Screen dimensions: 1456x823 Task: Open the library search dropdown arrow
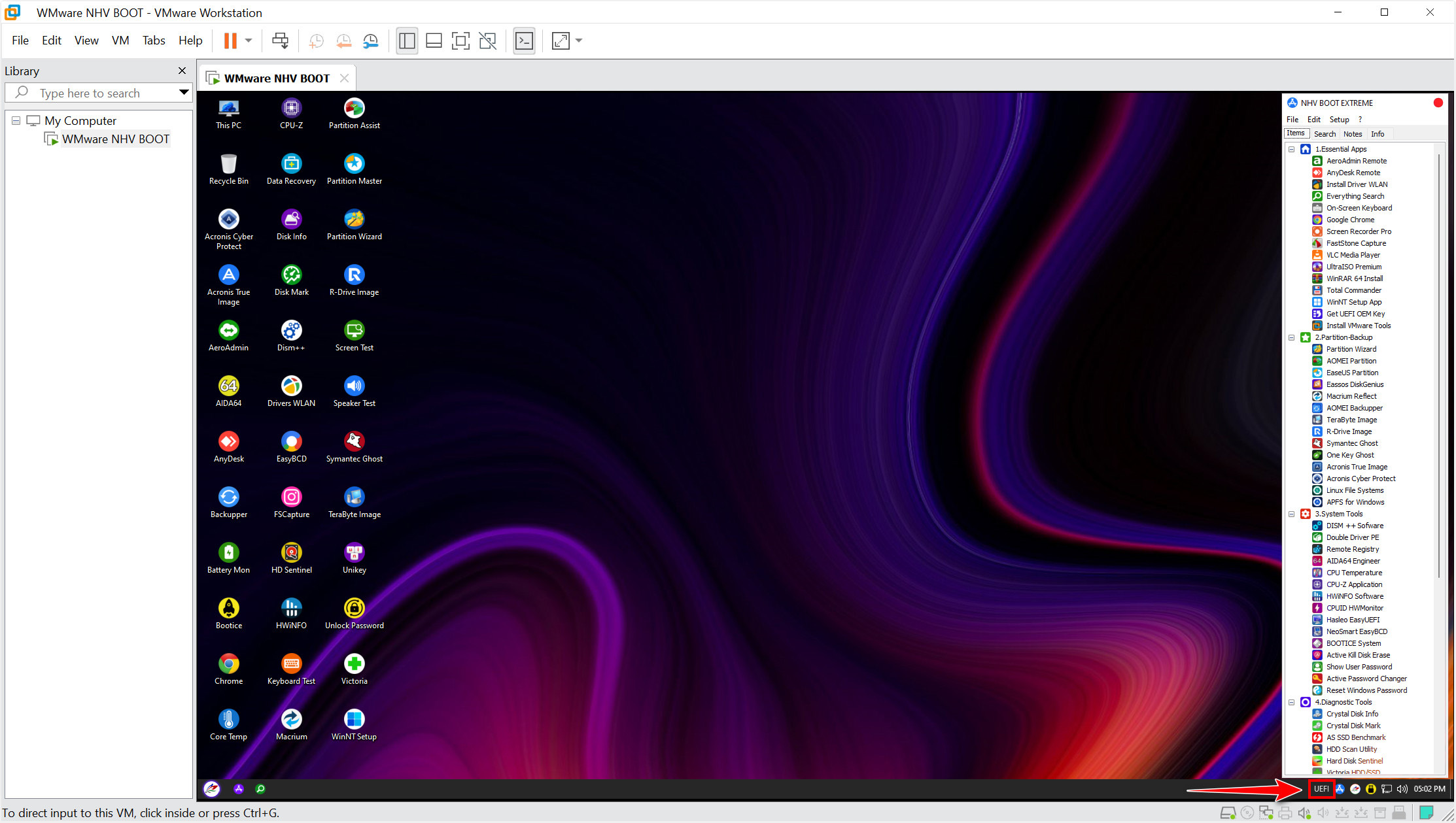pyautogui.click(x=184, y=93)
